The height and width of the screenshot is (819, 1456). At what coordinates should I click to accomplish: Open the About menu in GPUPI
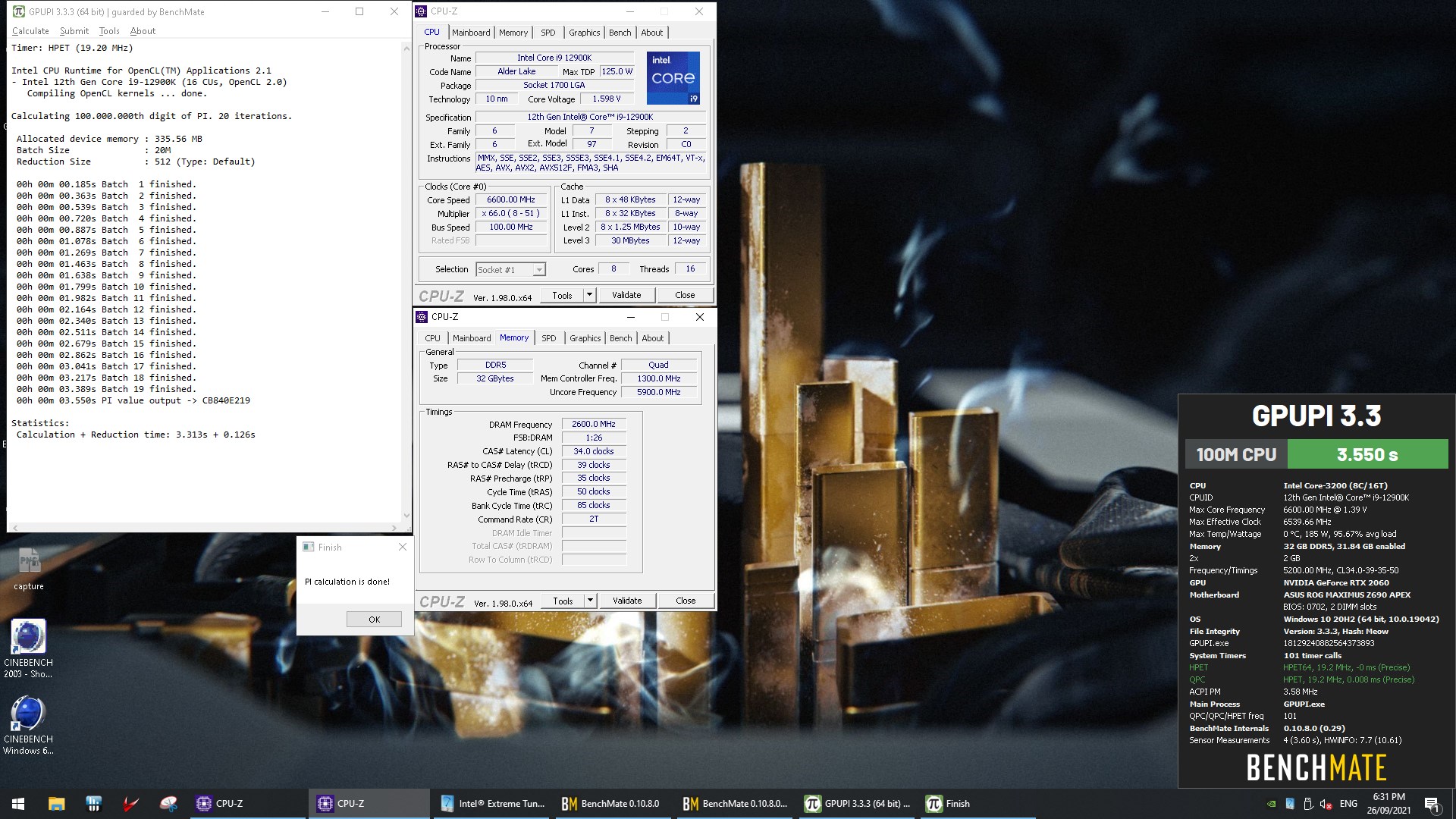(143, 31)
